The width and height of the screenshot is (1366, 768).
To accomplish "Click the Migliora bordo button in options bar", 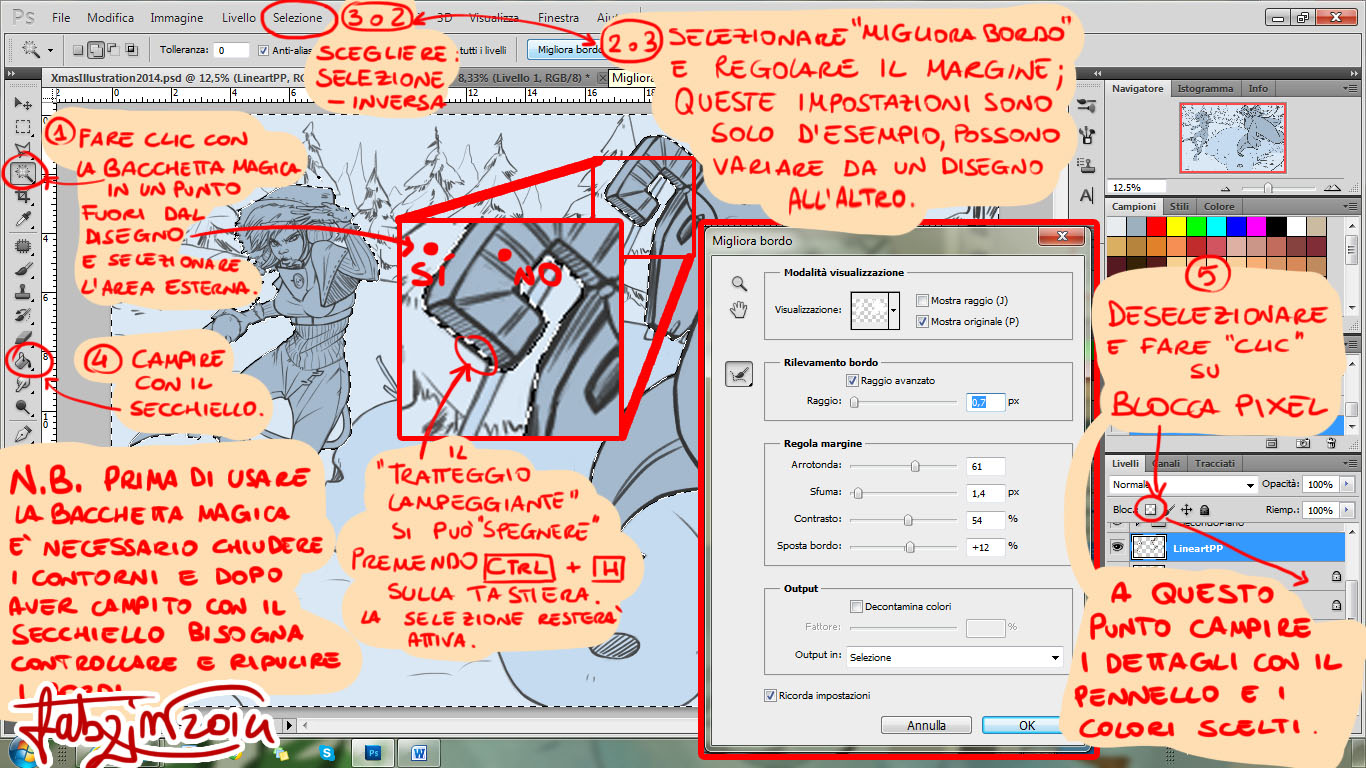I will tap(570, 49).
